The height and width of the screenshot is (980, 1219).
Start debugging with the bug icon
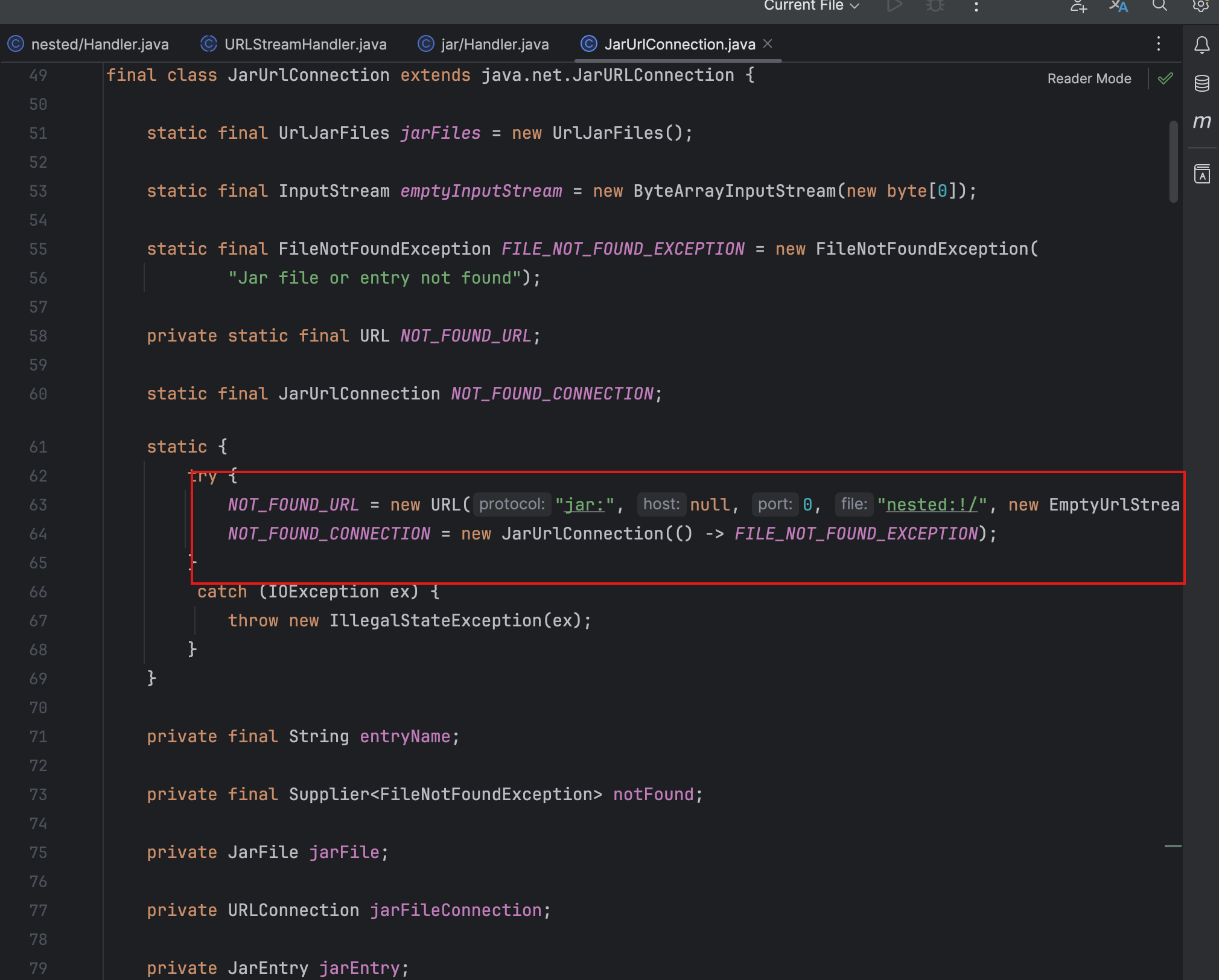coord(935,6)
